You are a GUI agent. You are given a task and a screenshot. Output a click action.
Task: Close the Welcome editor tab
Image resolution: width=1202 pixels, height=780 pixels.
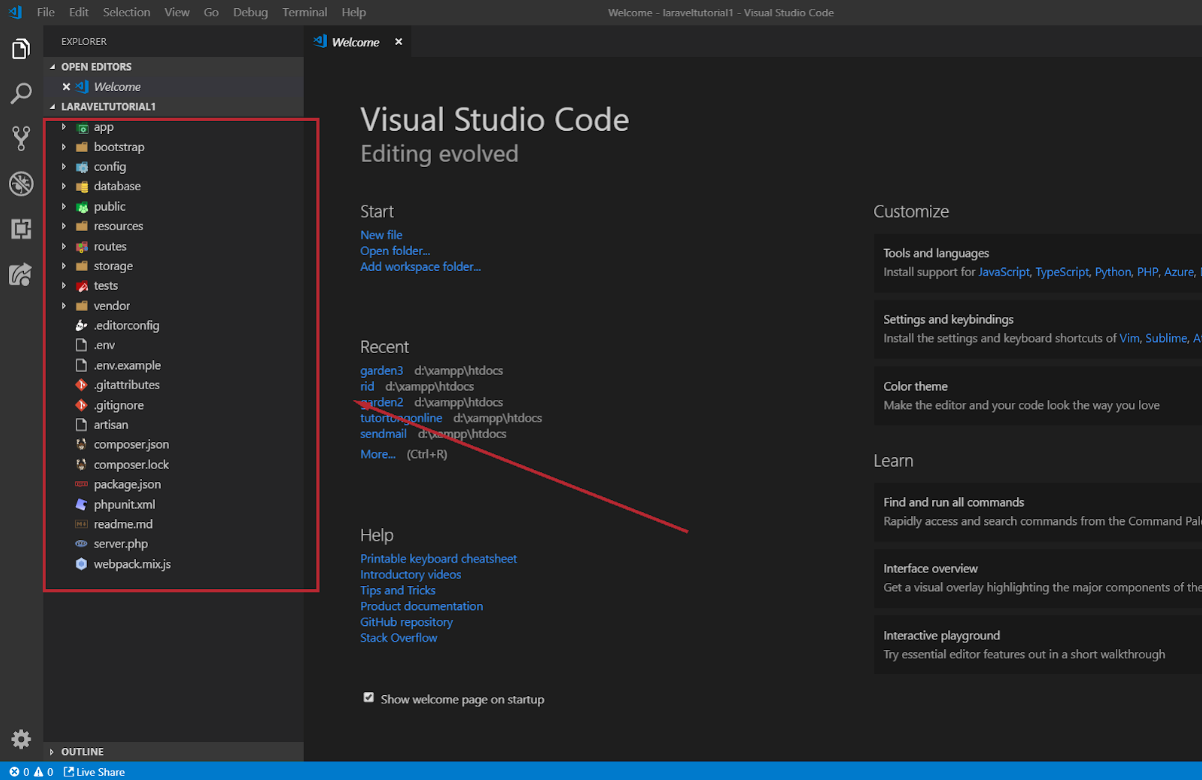click(398, 42)
